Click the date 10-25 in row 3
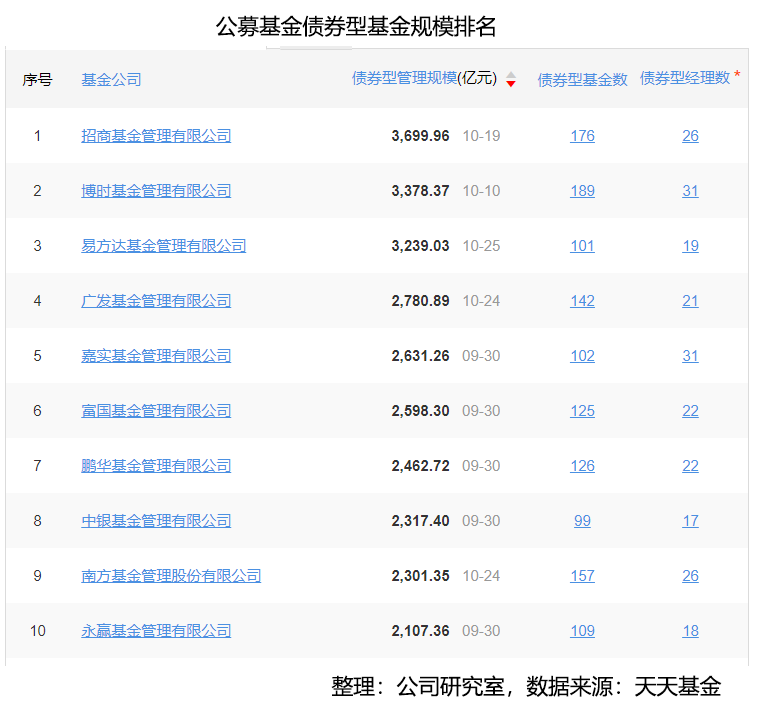Image resolution: width=759 pixels, height=724 pixels. tap(481, 246)
